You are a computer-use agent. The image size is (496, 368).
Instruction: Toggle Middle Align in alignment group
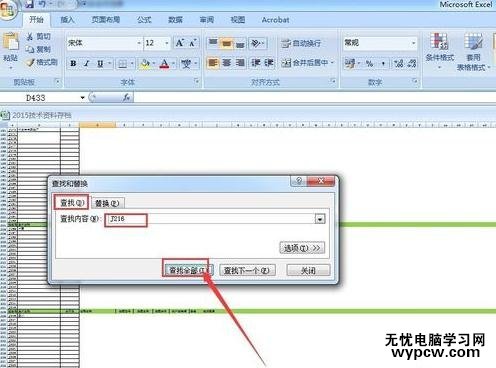[x=226, y=43]
